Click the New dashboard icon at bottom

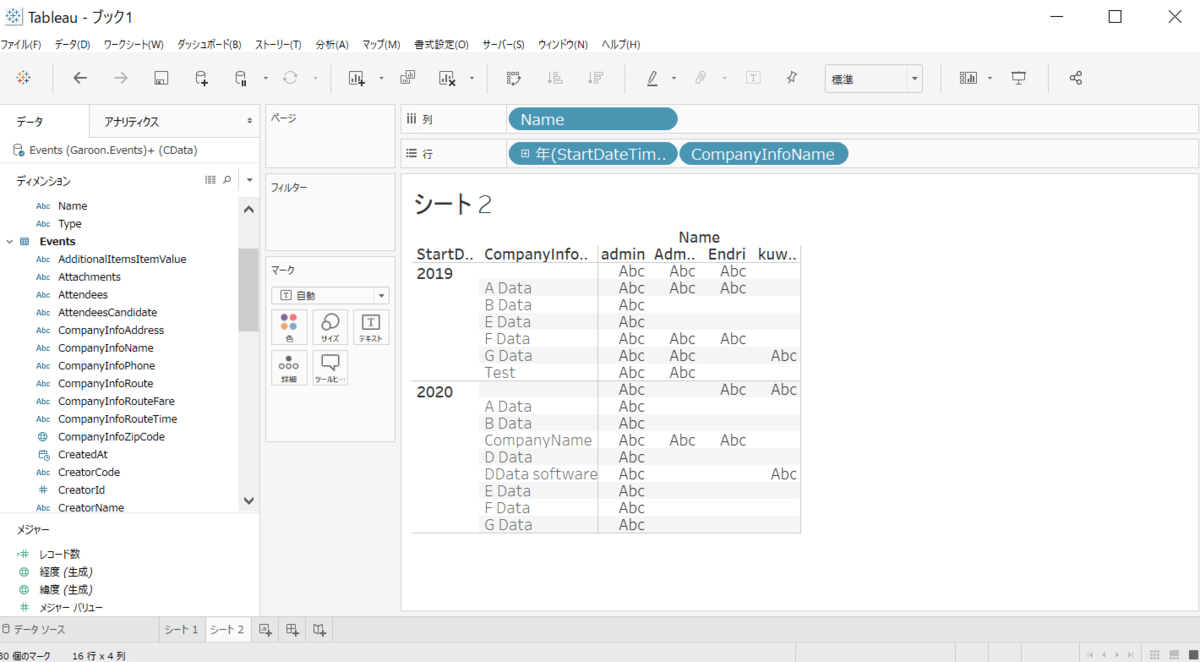(x=292, y=629)
